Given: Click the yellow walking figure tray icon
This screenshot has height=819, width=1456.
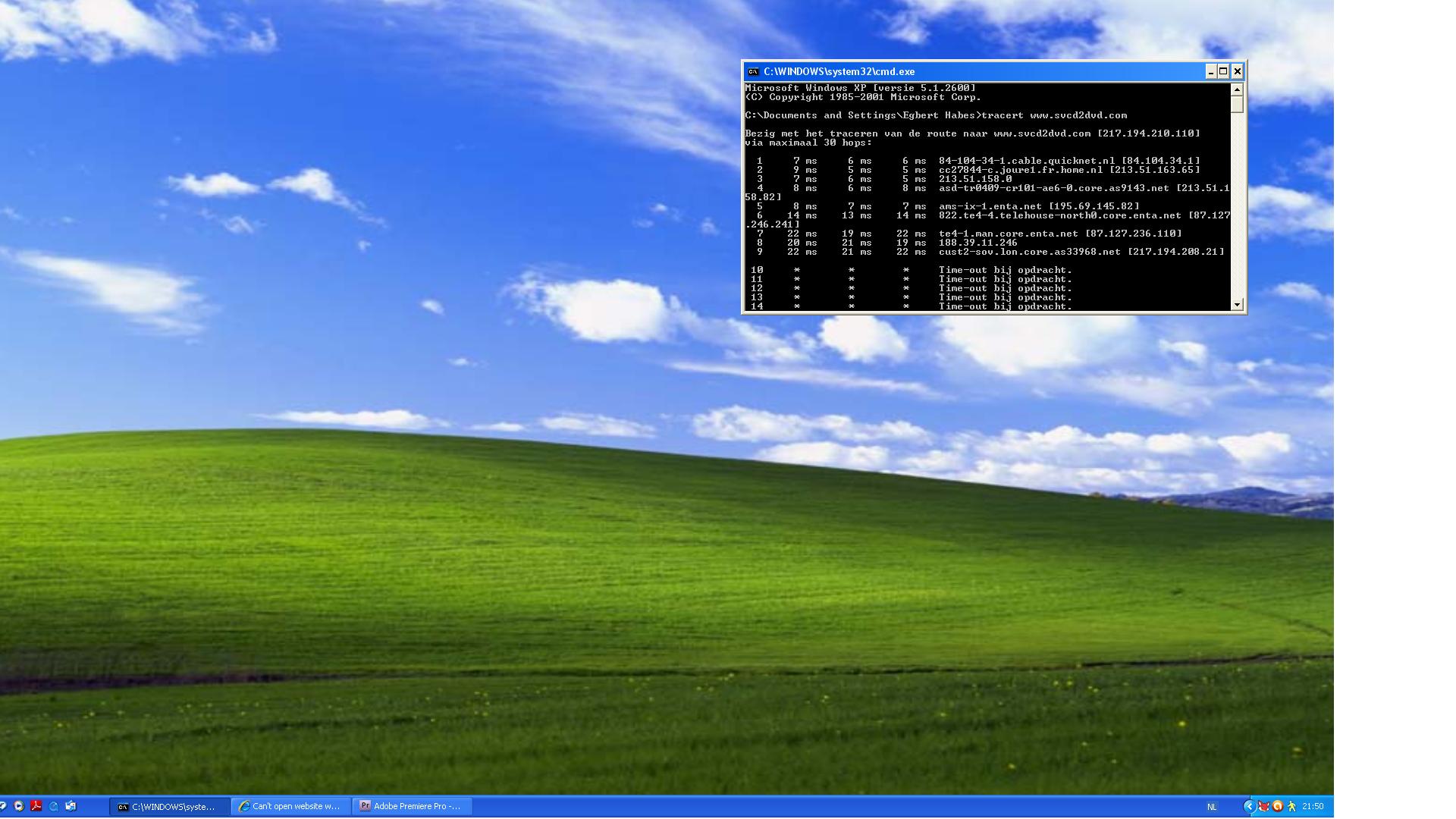Looking at the screenshot, I should click(1291, 806).
